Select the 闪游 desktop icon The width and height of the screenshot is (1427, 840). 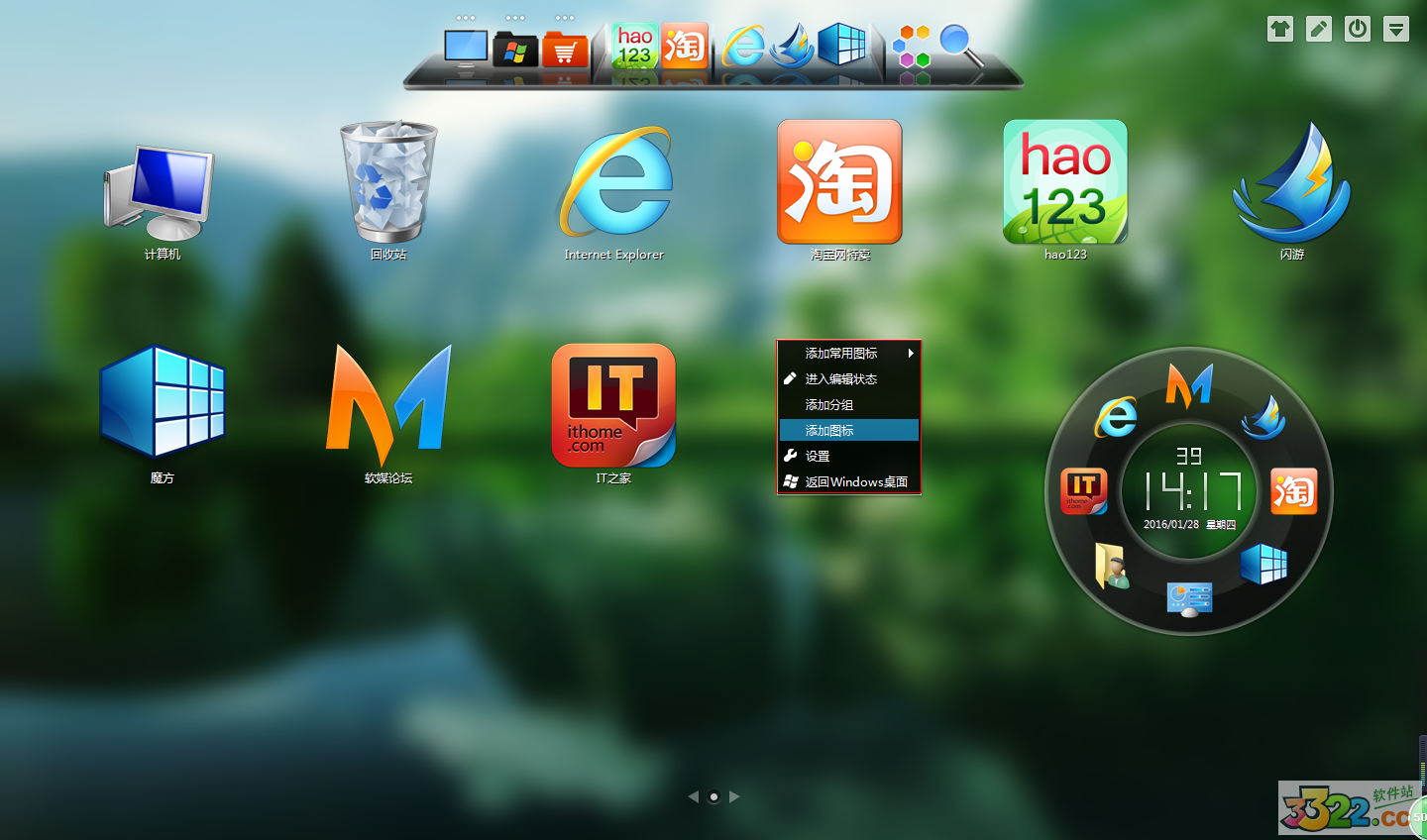click(1291, 190)
